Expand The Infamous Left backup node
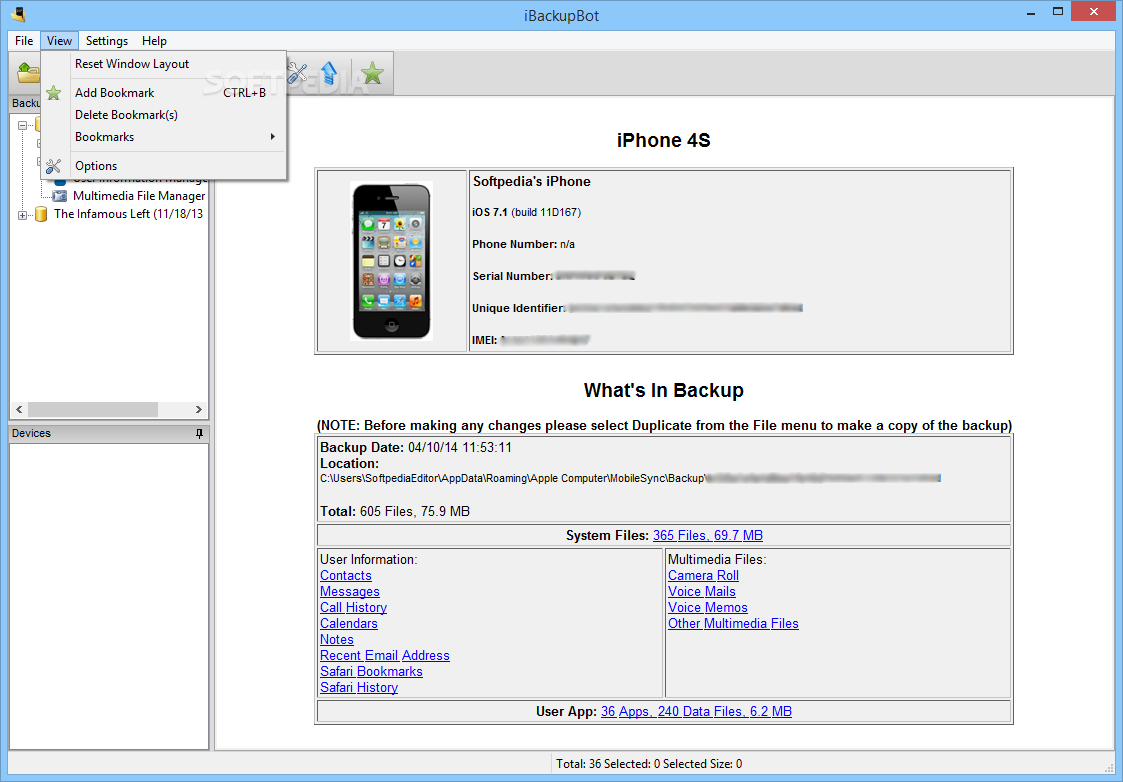The width and height of the screenshot is (1123, 782). [x=22, y=215]
